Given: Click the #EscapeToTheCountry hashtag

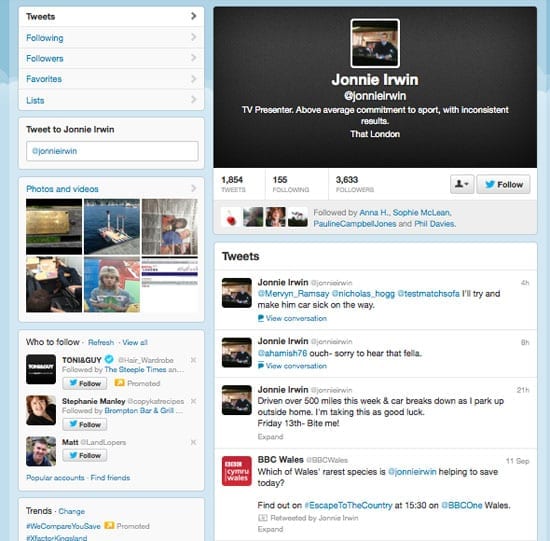Looking at the screenshot, I should [x=348, y=505].
